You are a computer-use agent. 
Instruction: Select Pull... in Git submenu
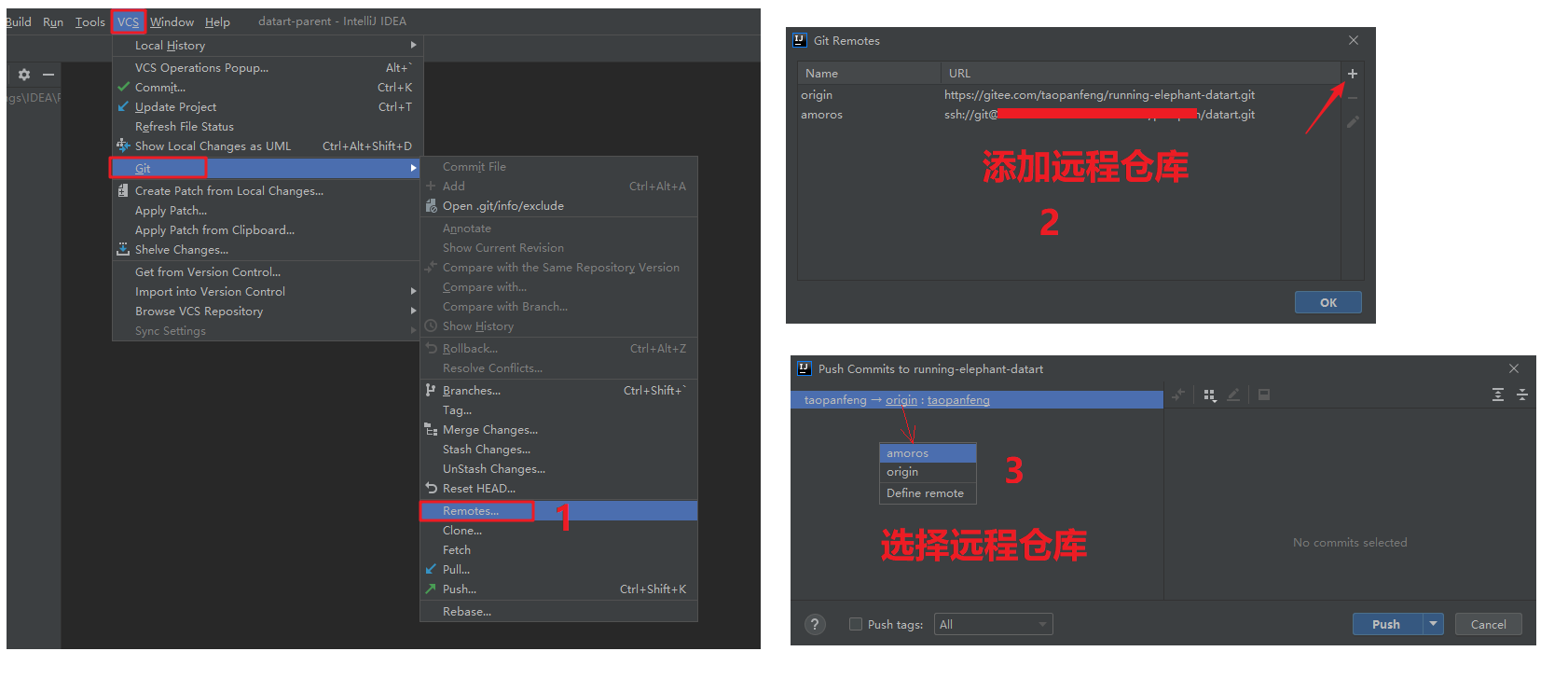pyautogui.click(x=558, y=569)
